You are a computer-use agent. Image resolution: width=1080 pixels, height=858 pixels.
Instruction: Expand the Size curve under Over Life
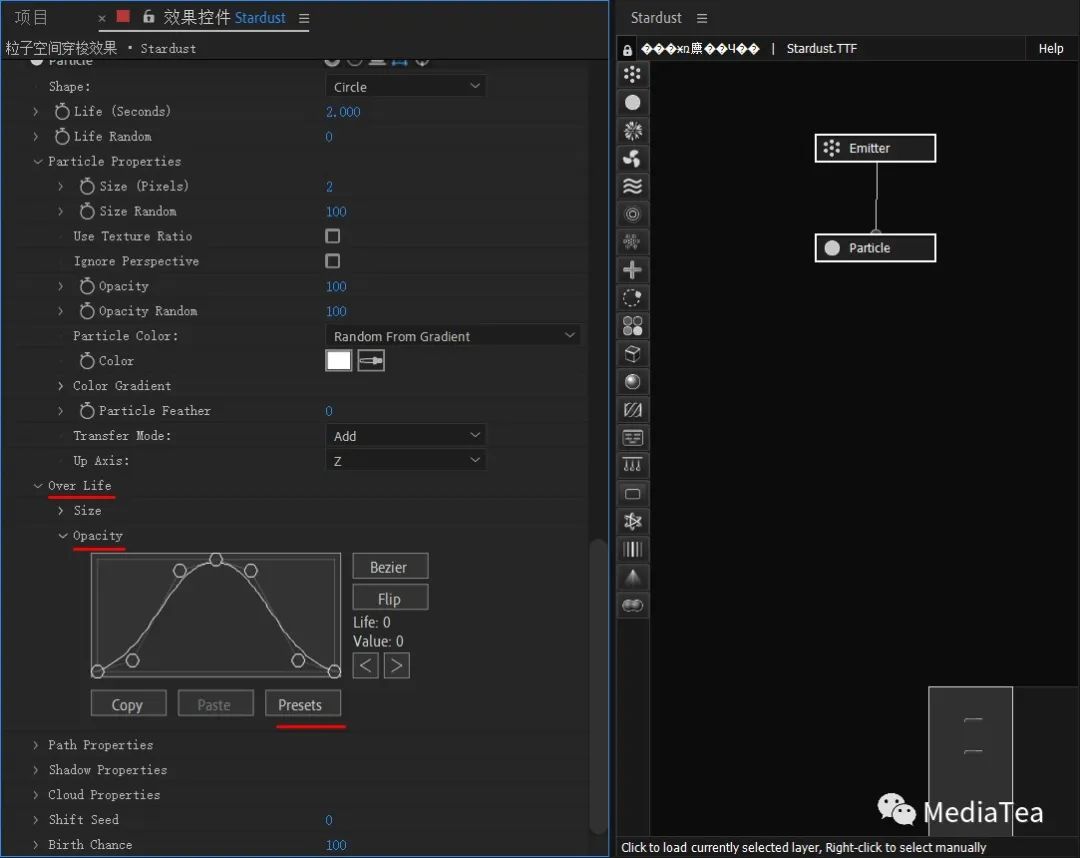click(x=61, y=510)
